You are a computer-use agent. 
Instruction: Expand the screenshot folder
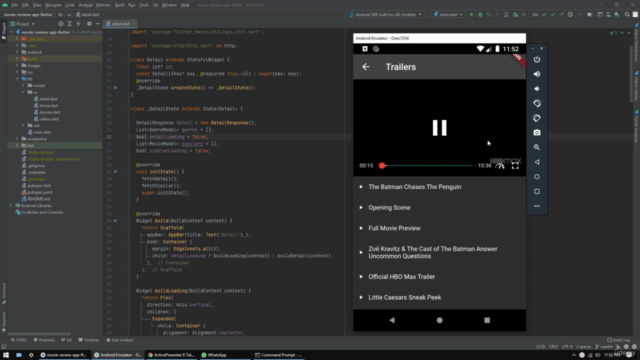(17, 139)
